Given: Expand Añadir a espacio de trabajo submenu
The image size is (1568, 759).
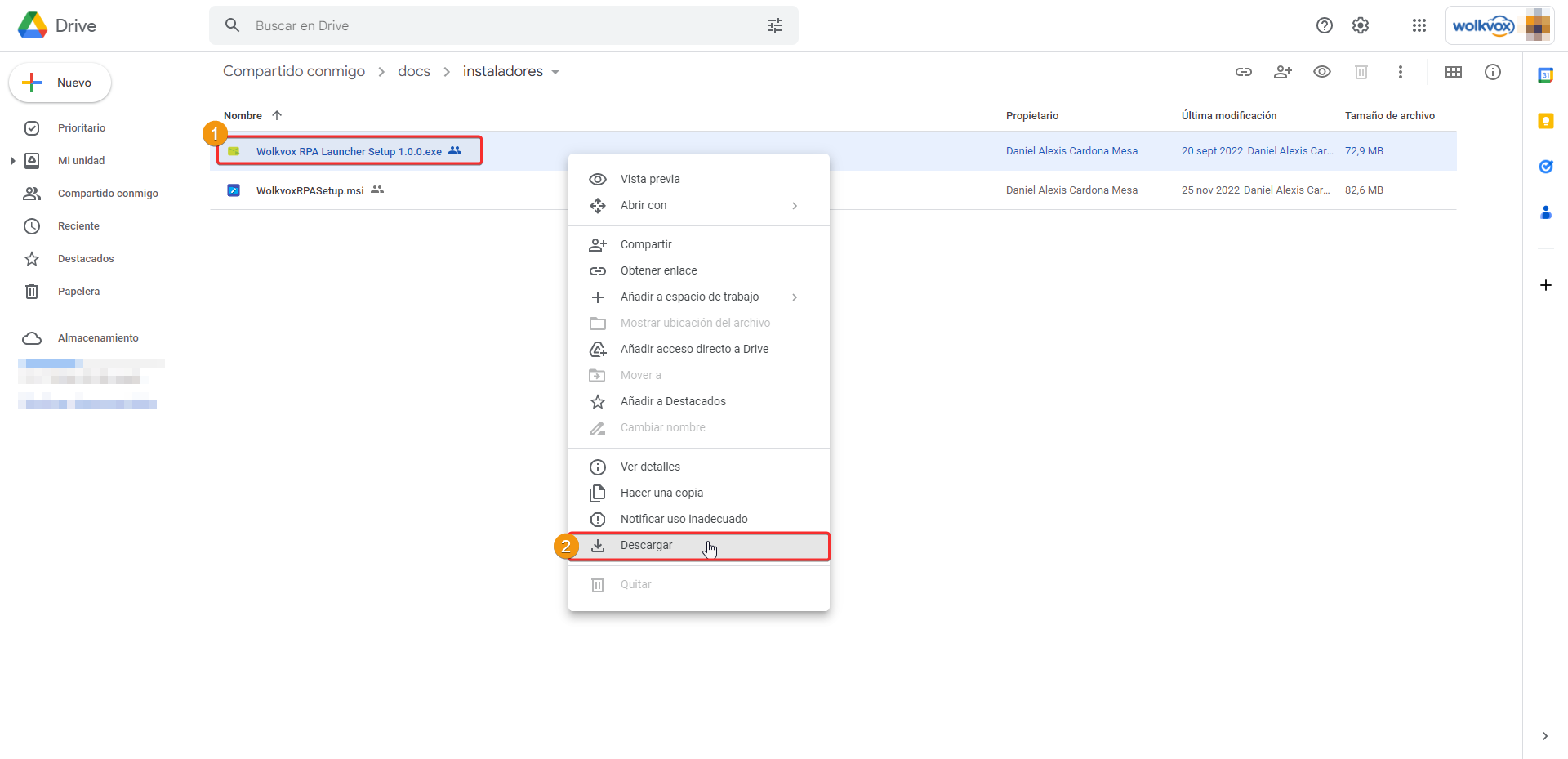Looking at the screenshot, I should [699, 297].
